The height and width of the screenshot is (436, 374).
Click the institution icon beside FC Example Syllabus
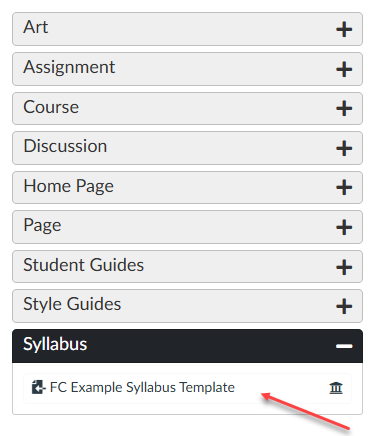click(336, 388)
